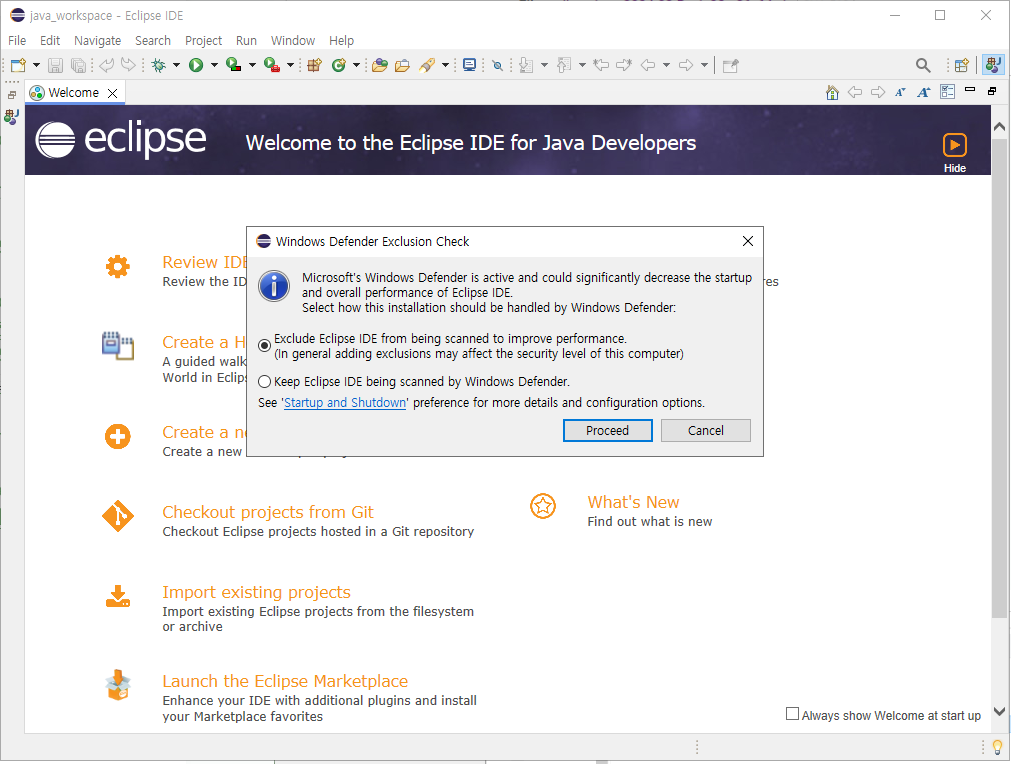1011x764 pixels.
Task: Expand the Back history dropdown arrow
Action: coord(666,65)
